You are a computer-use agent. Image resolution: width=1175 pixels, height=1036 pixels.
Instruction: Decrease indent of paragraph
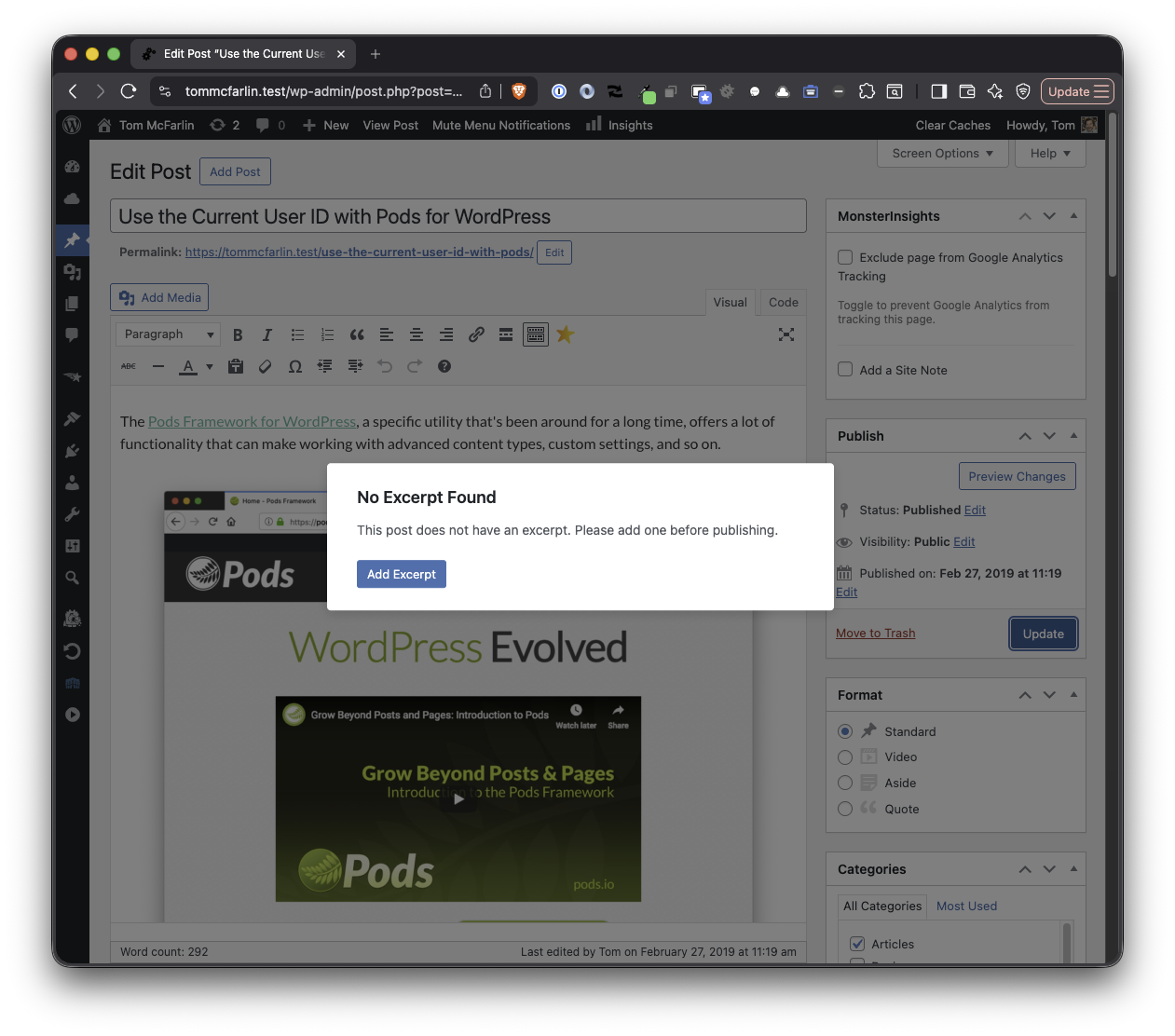325,366
